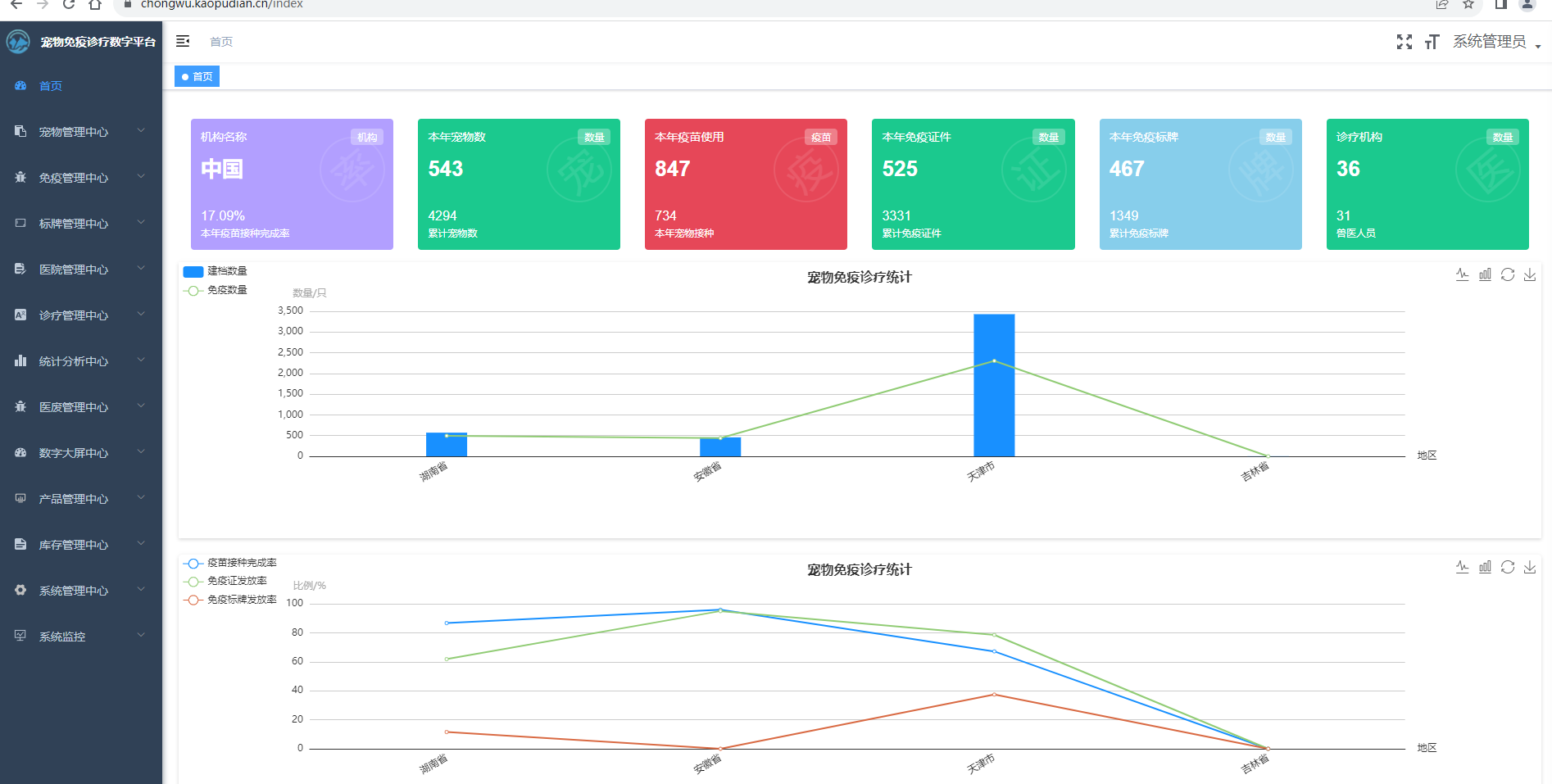Open the 产品管理中心 menu label

point(74,499)
